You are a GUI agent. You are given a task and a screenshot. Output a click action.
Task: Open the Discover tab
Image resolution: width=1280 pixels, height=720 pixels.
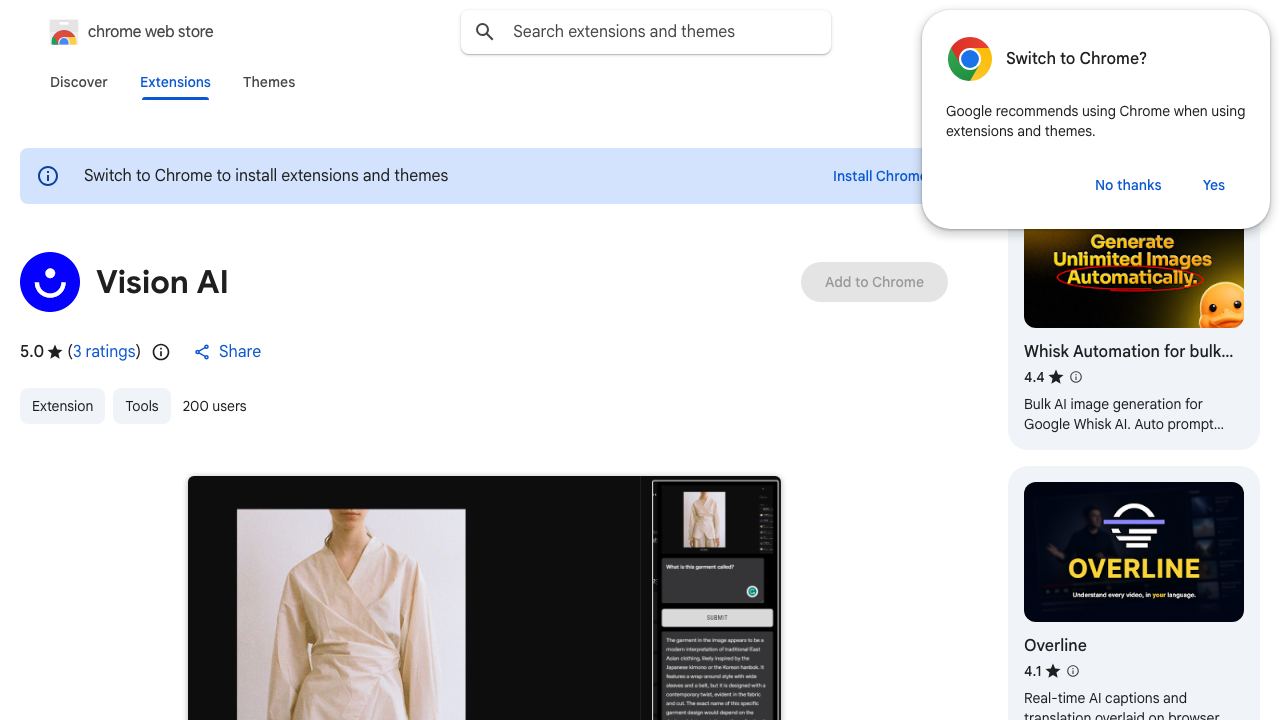tap(79, 82)
